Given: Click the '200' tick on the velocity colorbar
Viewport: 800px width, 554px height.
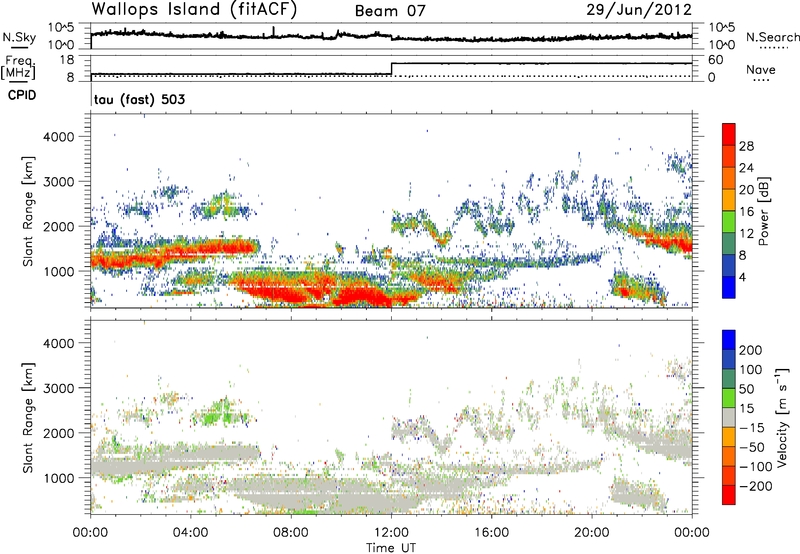Looking at the screenshot, I should point(751,350).
